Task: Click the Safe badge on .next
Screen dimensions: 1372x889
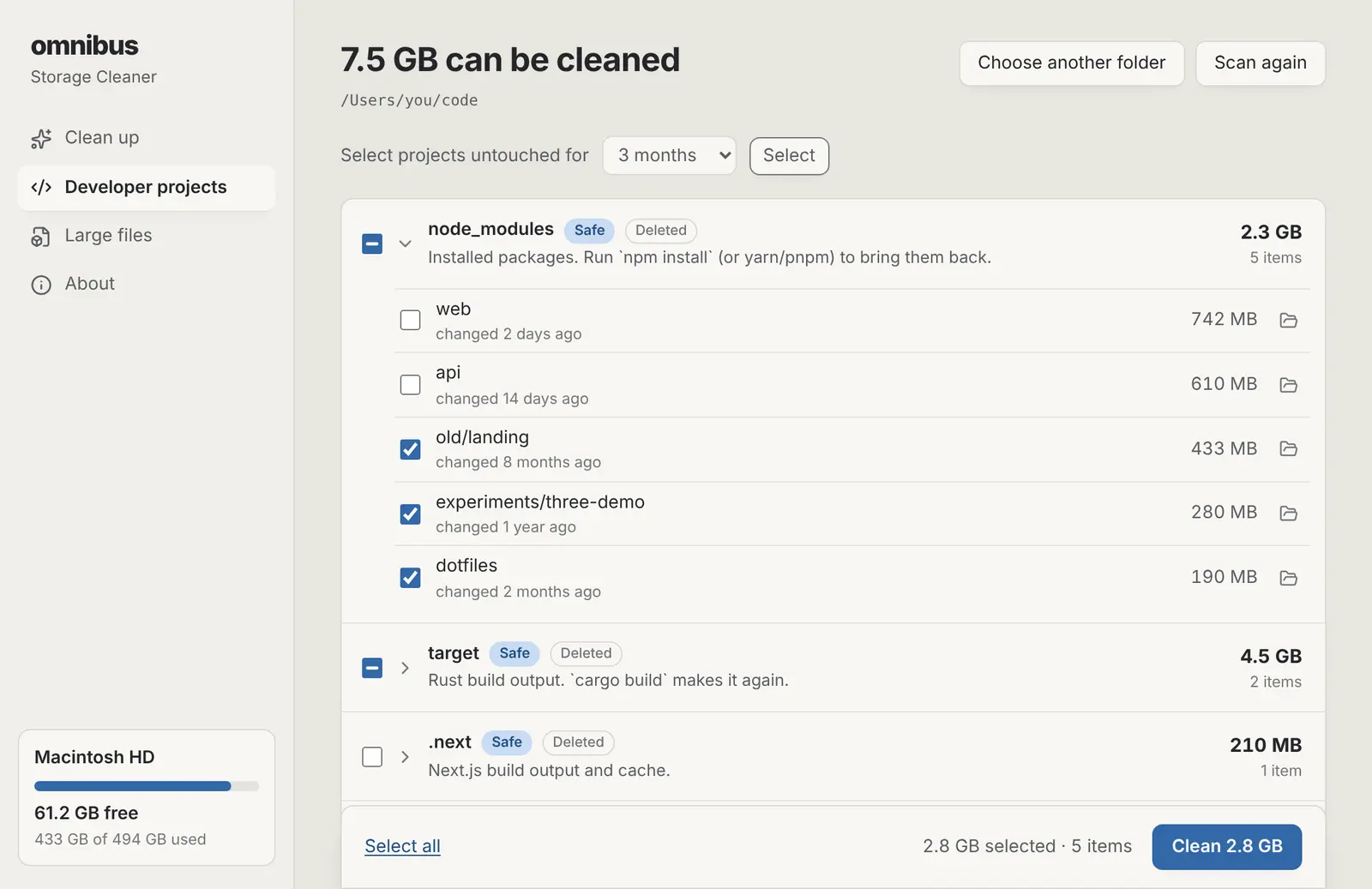Action: pyautogui.click(x=507, y=743)
